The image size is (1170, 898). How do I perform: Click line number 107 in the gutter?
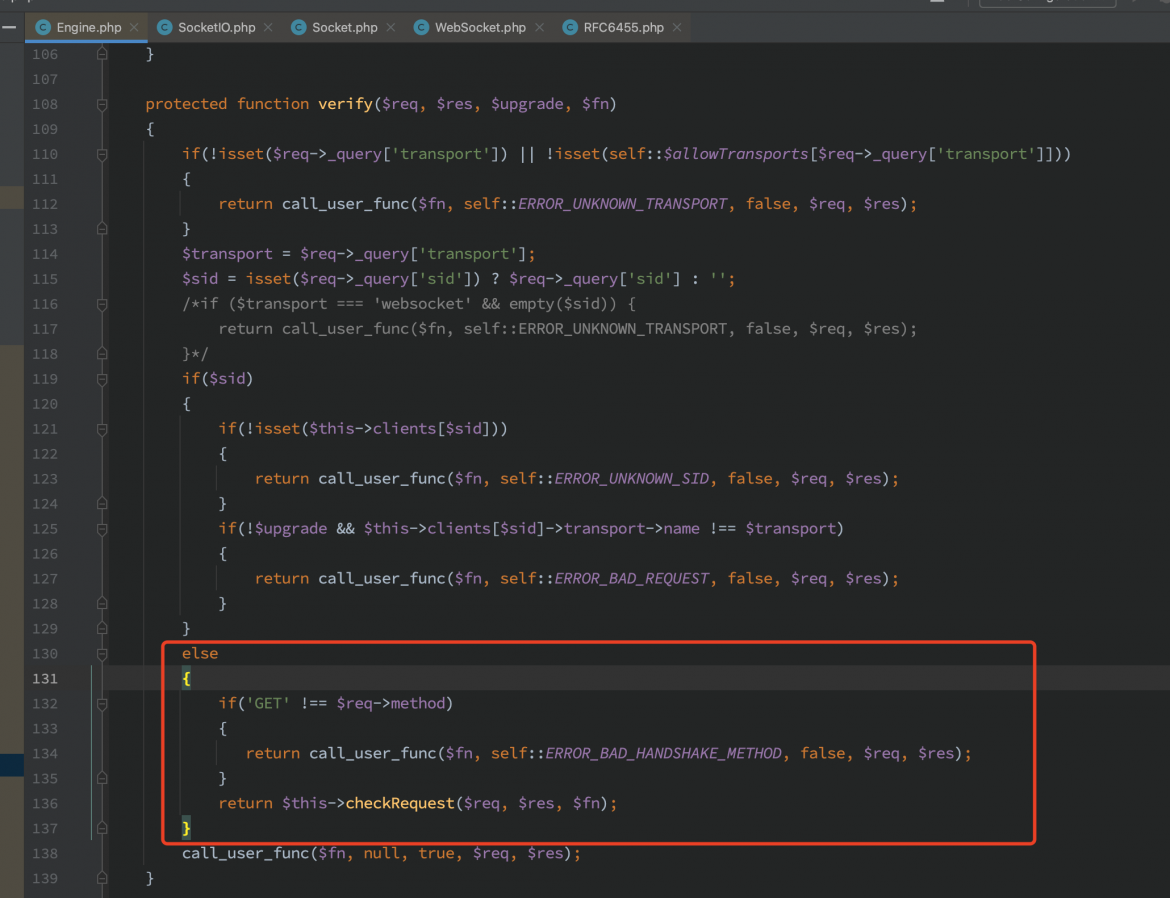pyautogui.click(x=45, y=79)
